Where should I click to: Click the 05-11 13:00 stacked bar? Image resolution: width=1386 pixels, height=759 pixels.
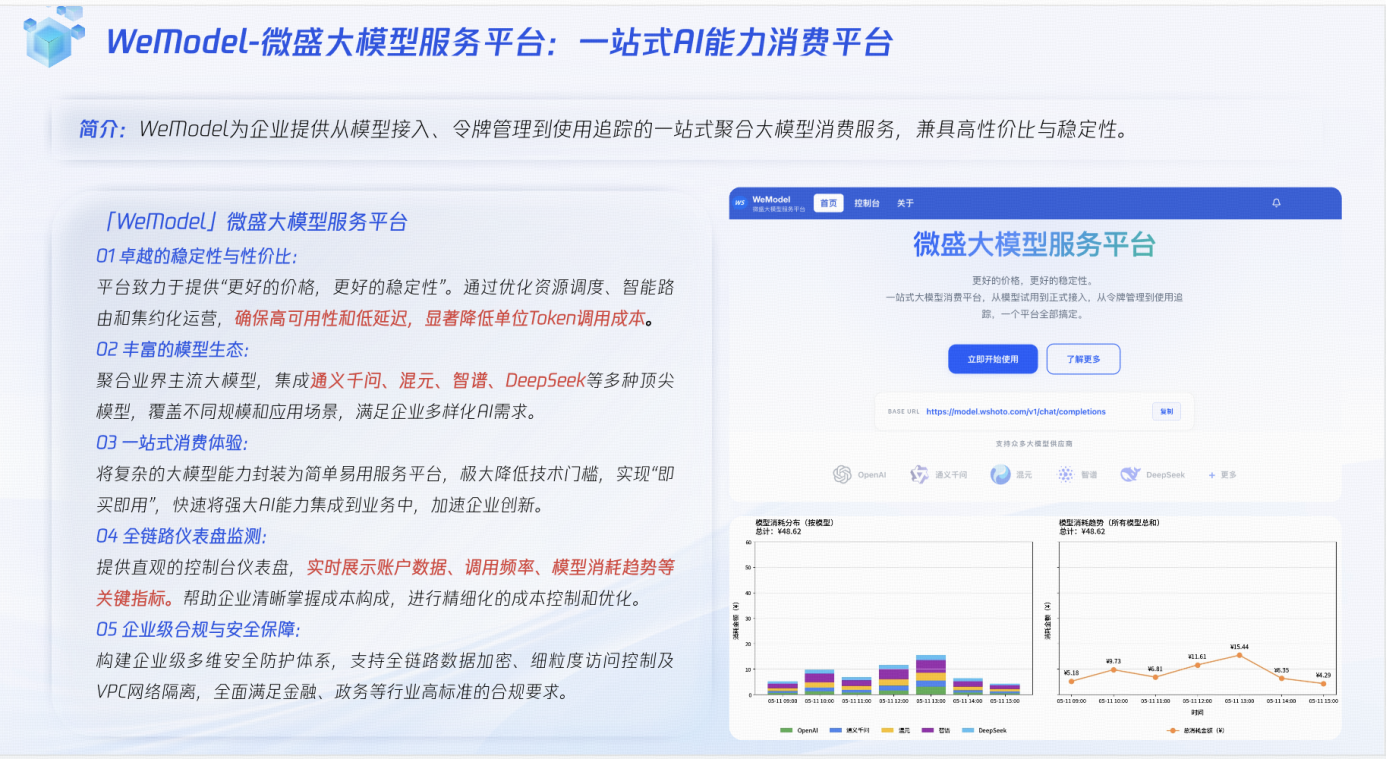[931, 675]
